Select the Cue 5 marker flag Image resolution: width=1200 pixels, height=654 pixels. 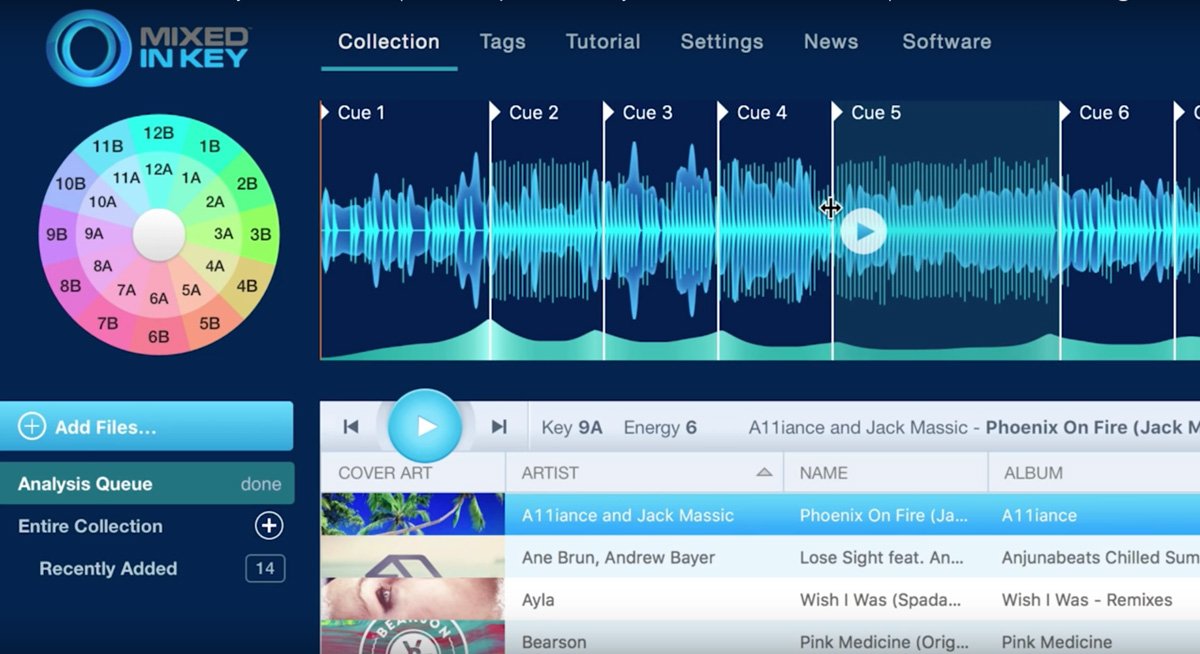click(838, 113)
